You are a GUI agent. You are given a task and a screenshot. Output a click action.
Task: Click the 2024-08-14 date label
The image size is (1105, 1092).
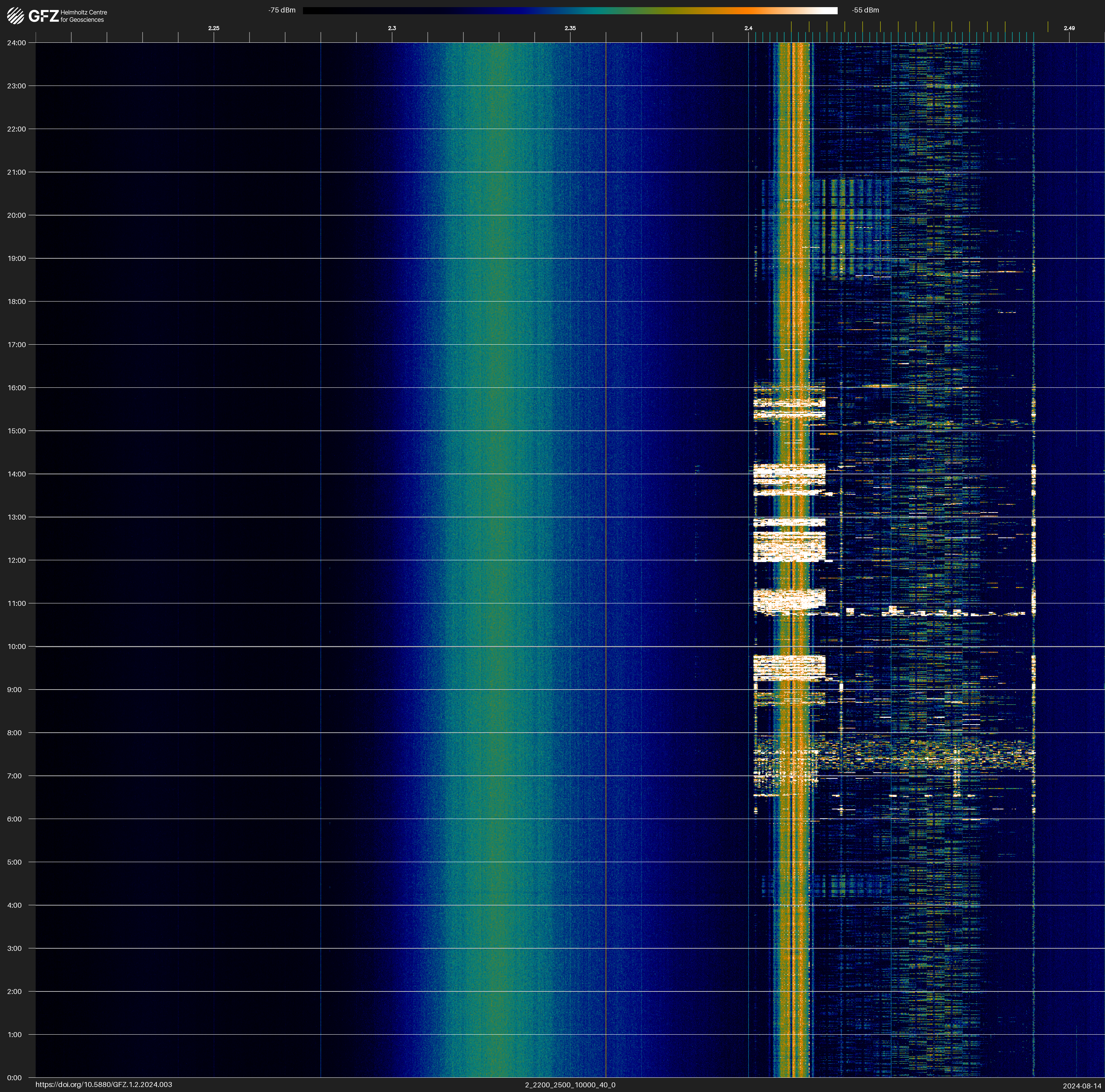coord(1081,1086)
